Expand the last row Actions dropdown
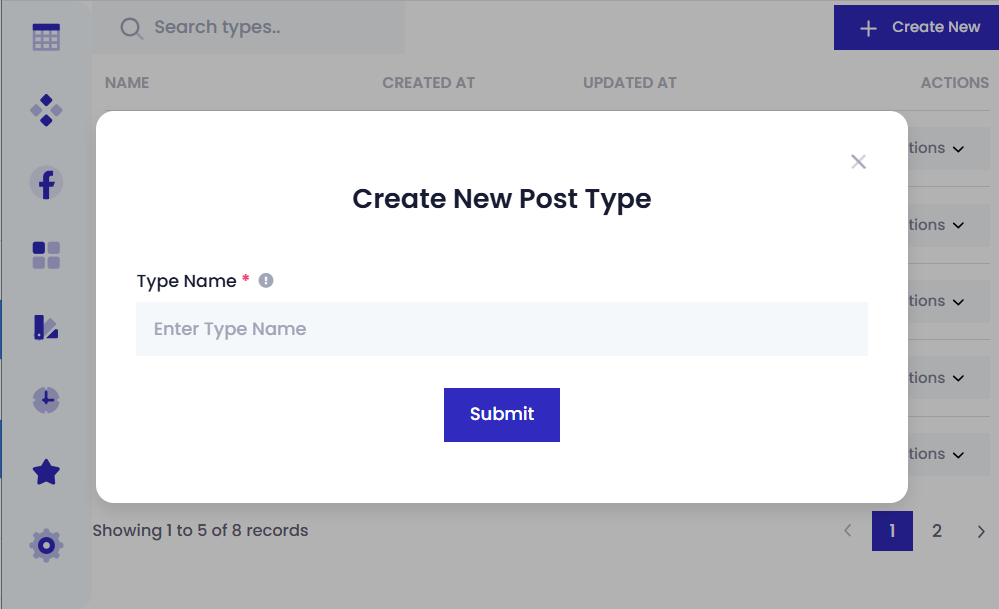This screenshot has height=609, width=999. tap(937, 454)
